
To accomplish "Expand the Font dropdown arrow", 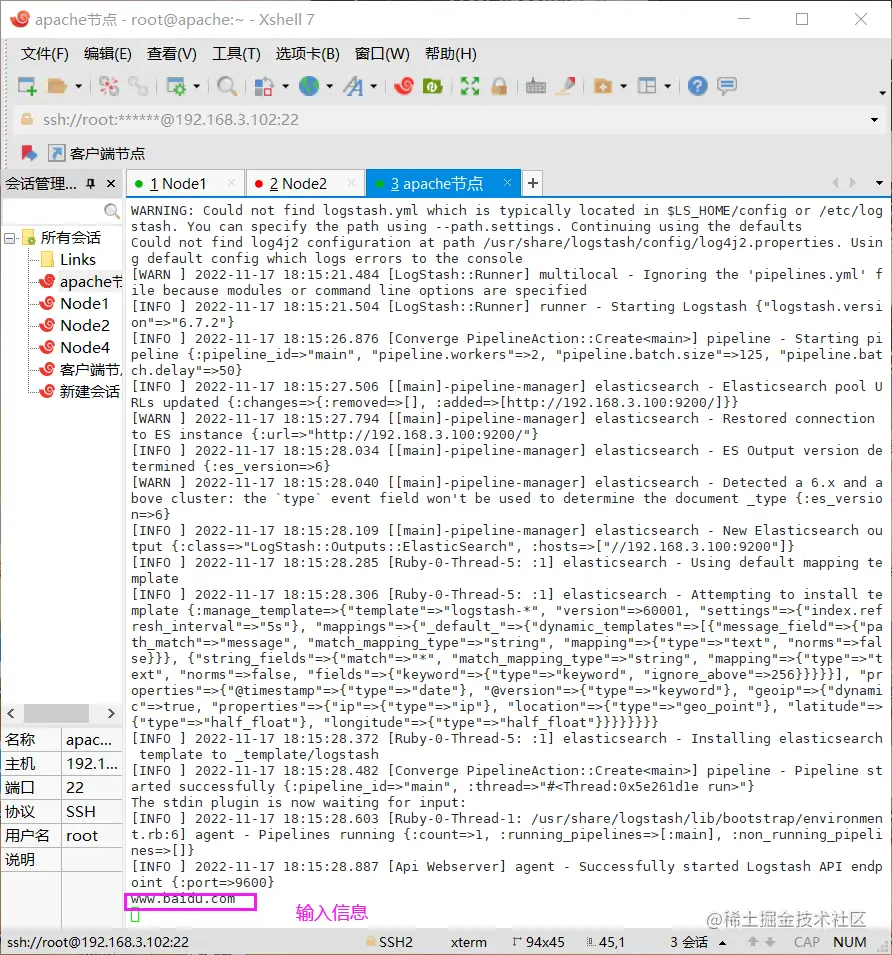I will tap(374, 86).
